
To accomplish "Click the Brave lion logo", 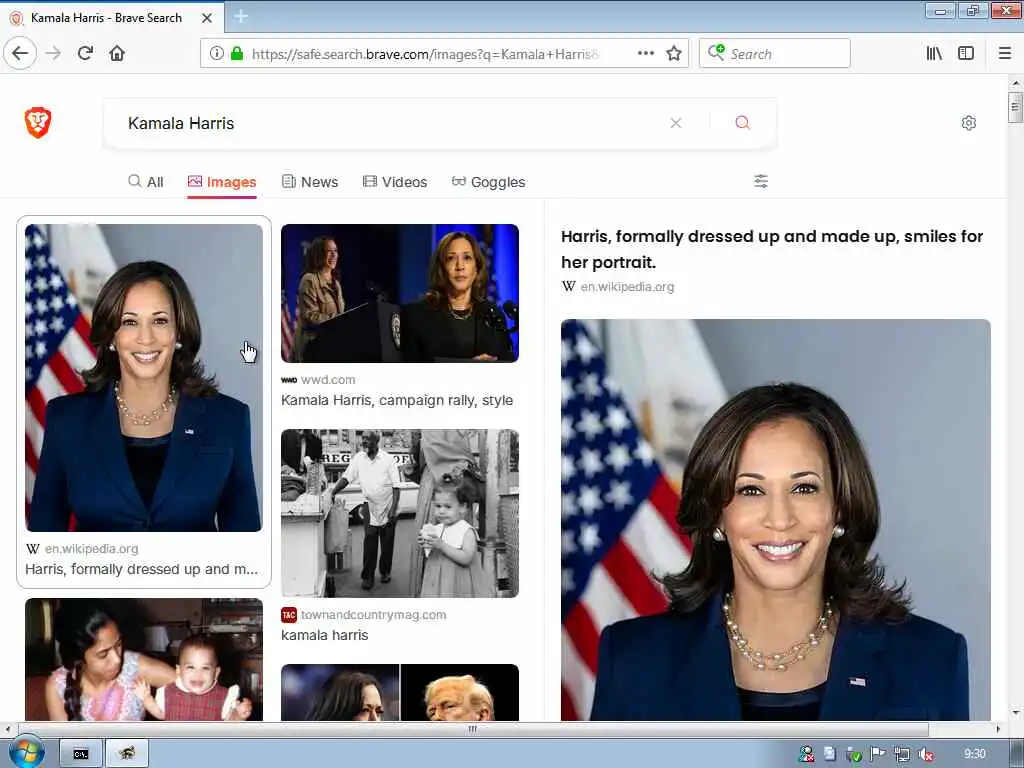I will [x=38, y=123].
